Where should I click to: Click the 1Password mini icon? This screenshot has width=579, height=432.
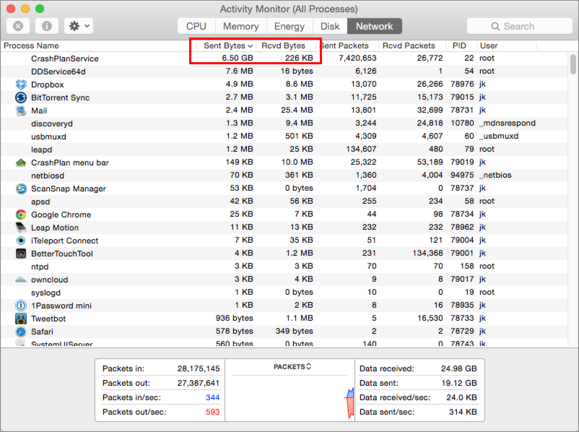pyautogui.click(x=21, y=306)
